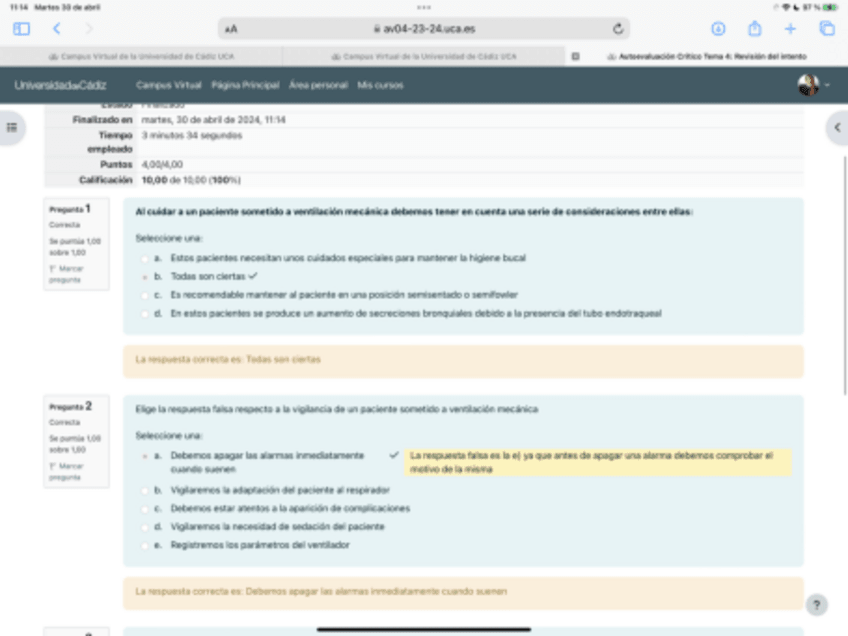Open the Moodle course index drawer
The image size is (848, 636).
(12, 128)
